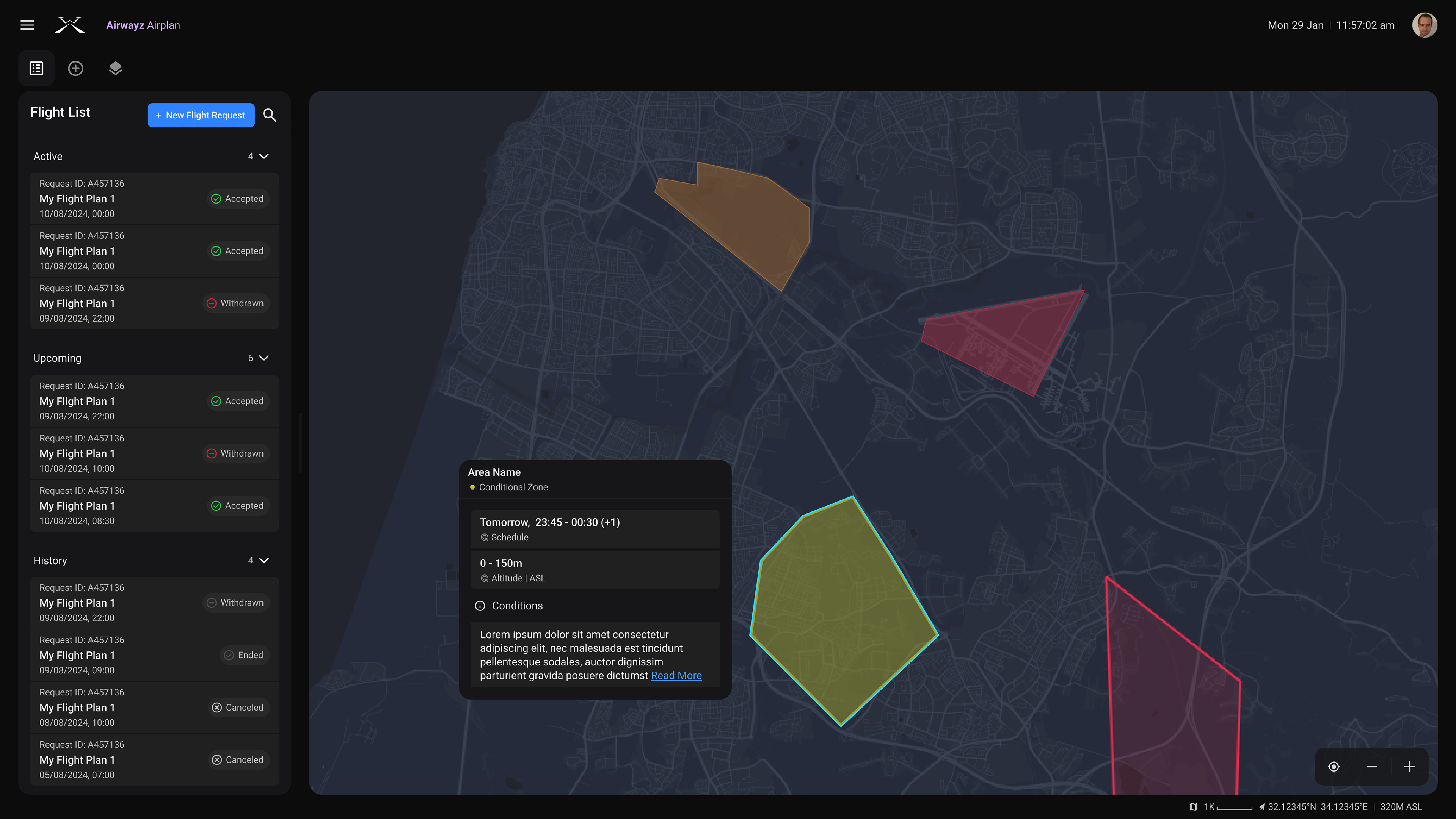Click Read More link in conditions
1456x819 pixels.
click(676, 675)
